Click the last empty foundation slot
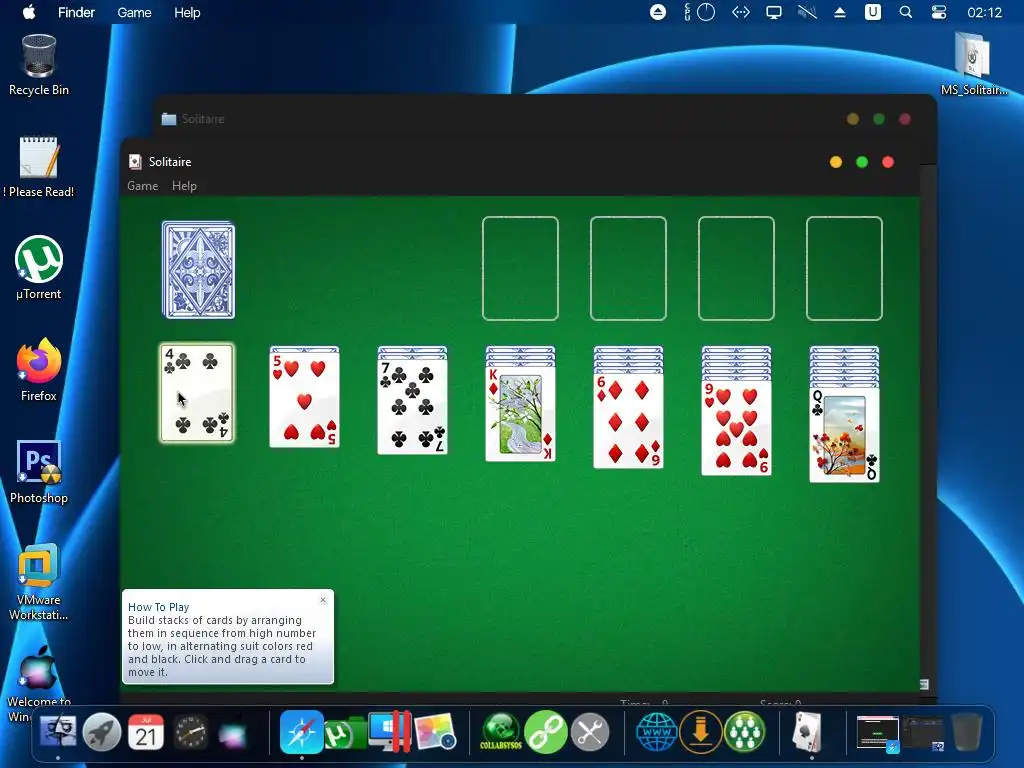Viewport: 1024px width, 768px height. [x=844, y=268]
